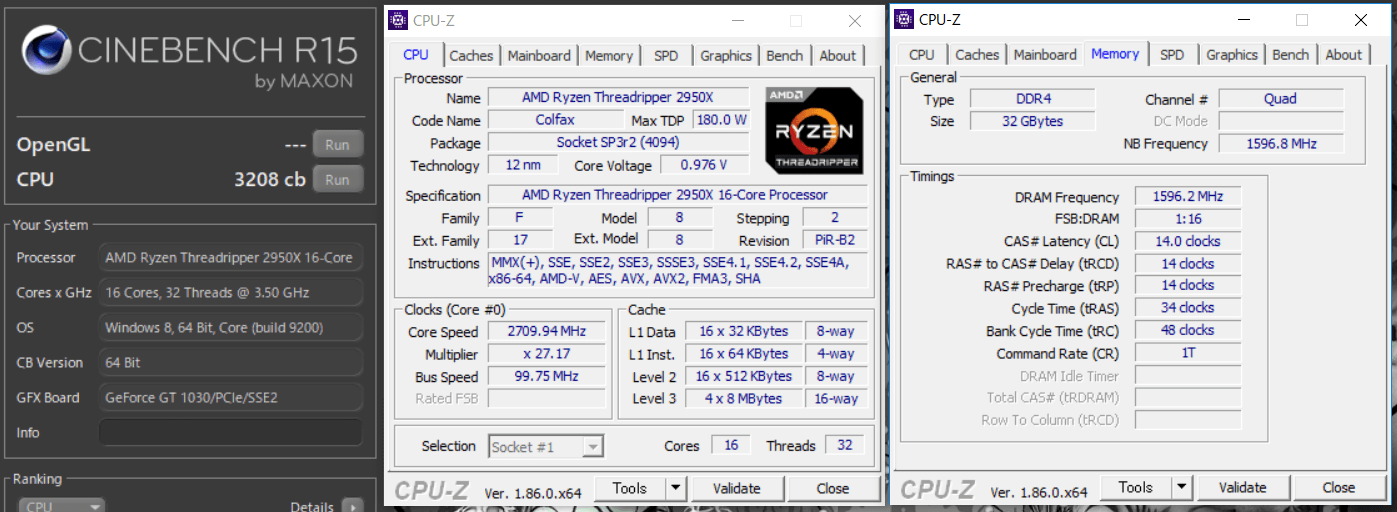This screenshot has width=1397, height=512.
Task: Click Close button at bottom of left CPU-Z
Action: click(x=833, y=489)
